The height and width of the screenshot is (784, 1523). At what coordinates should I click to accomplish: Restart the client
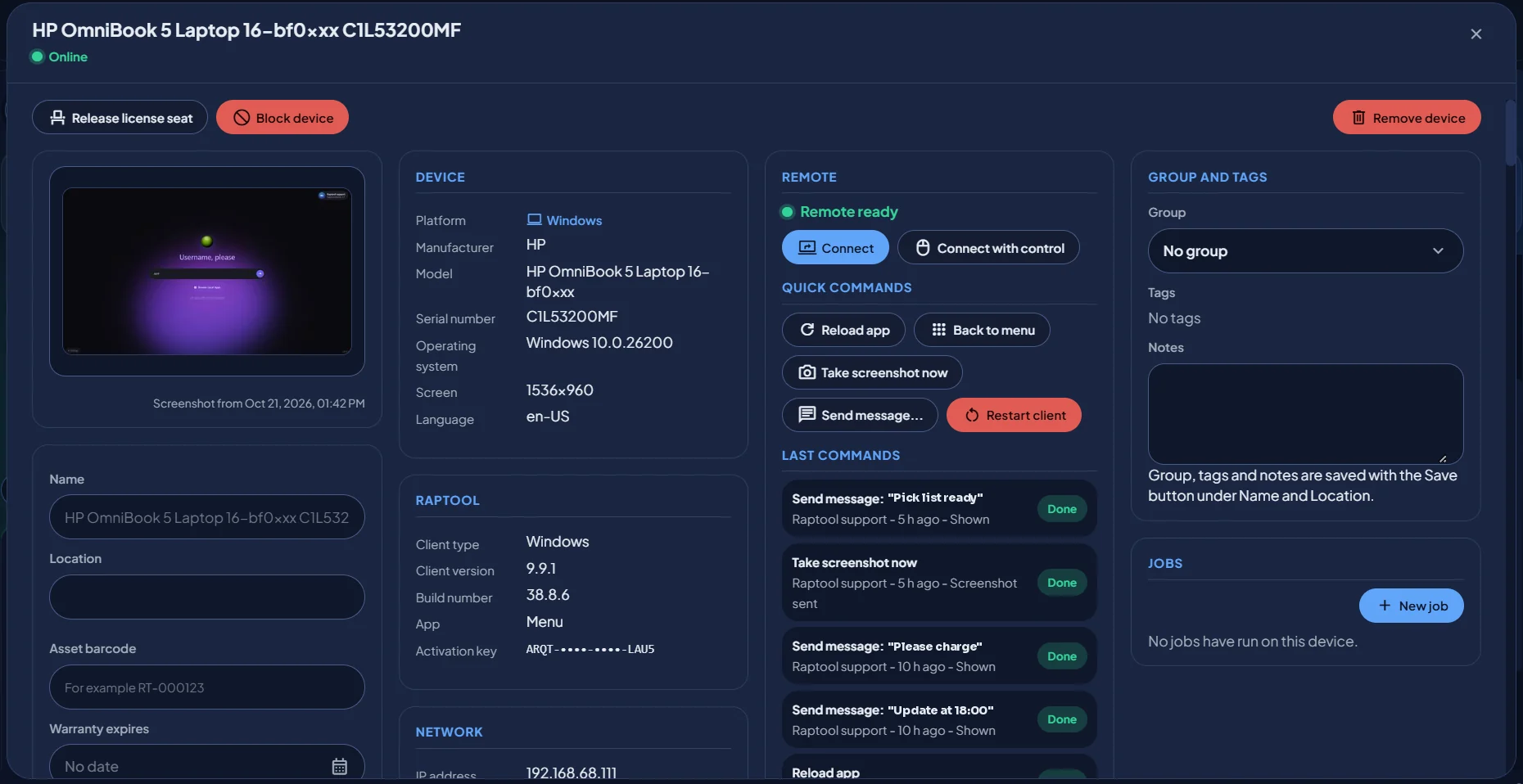click(x=1014, y=415)
